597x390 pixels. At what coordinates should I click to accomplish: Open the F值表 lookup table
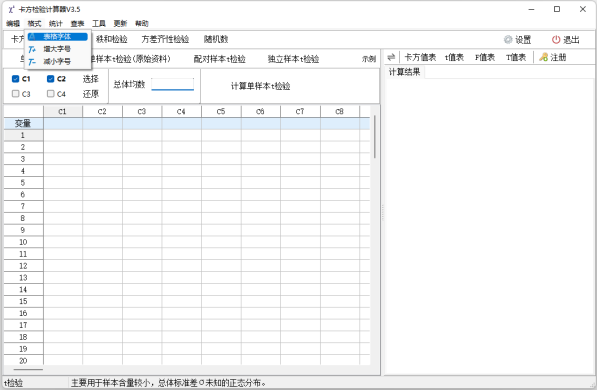(485, 57)
